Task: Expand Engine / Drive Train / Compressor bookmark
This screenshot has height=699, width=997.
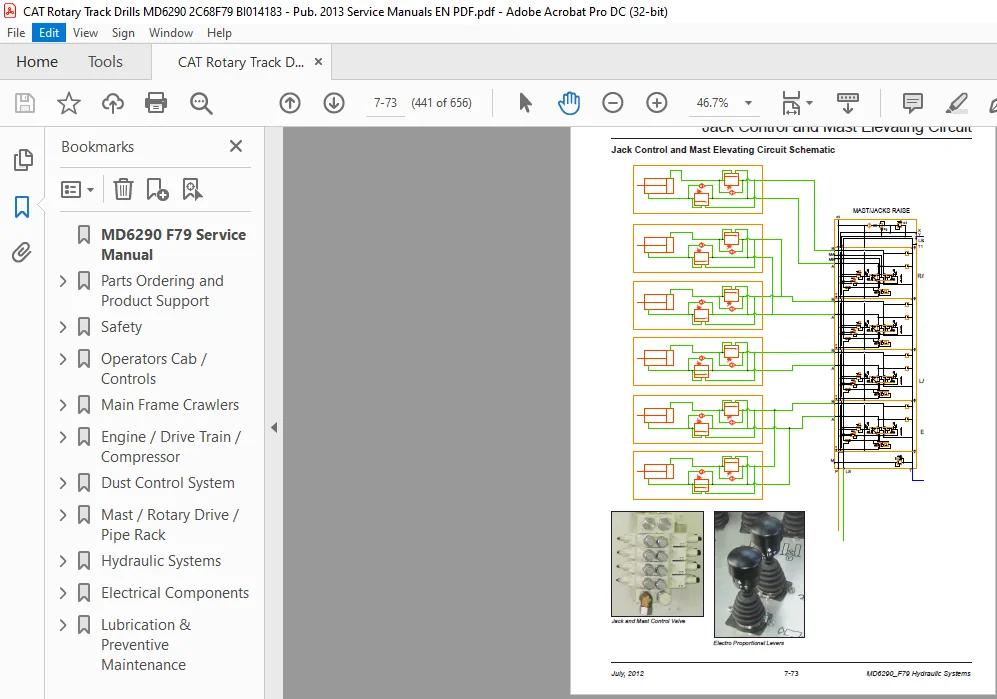Action: tap(63, 437)
